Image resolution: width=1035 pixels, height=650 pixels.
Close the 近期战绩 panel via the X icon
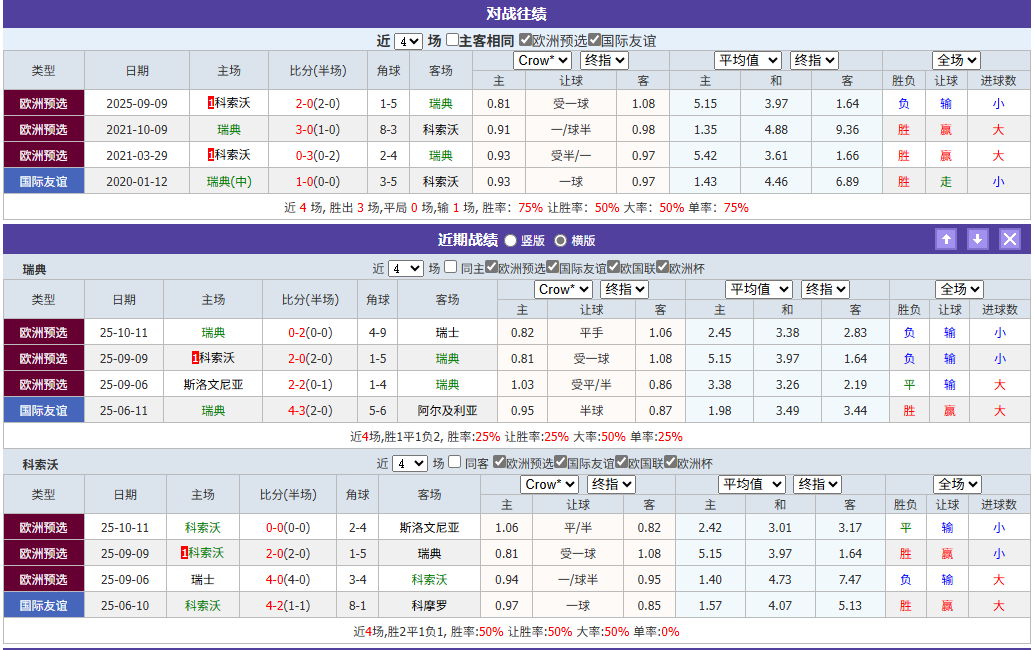click(x=1010, y=239)
